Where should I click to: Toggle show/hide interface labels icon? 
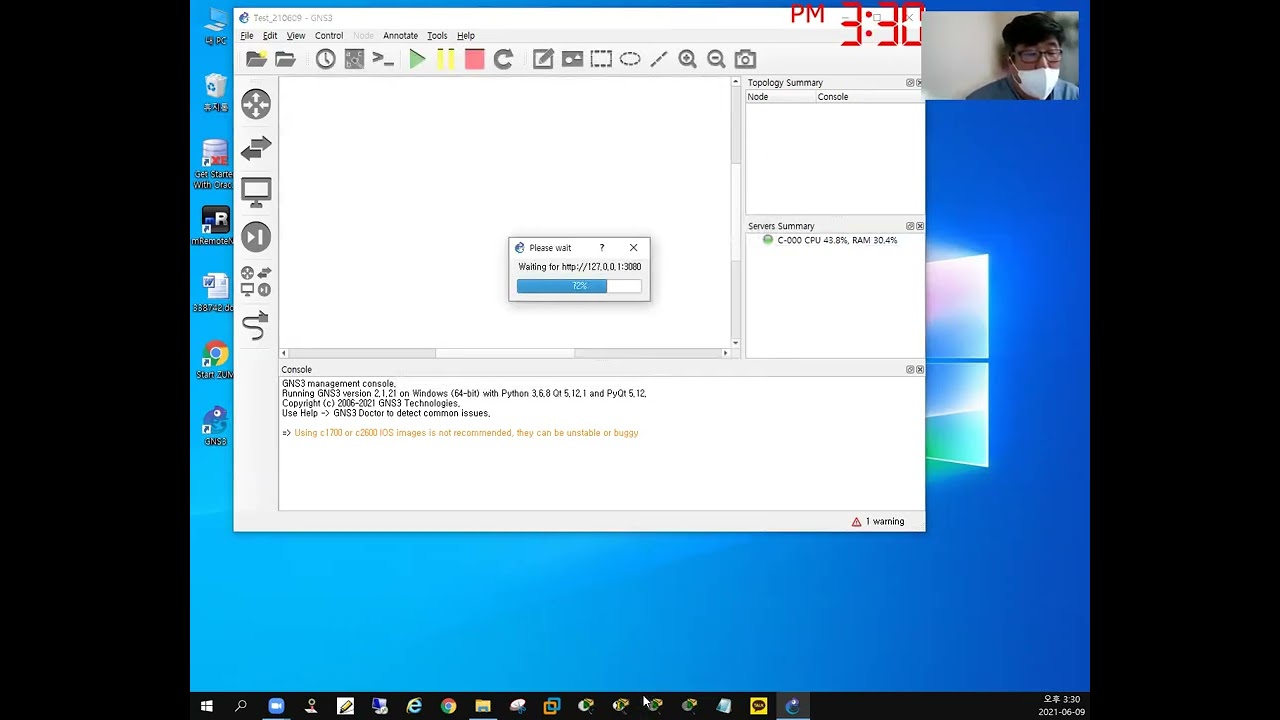[354, 59]
